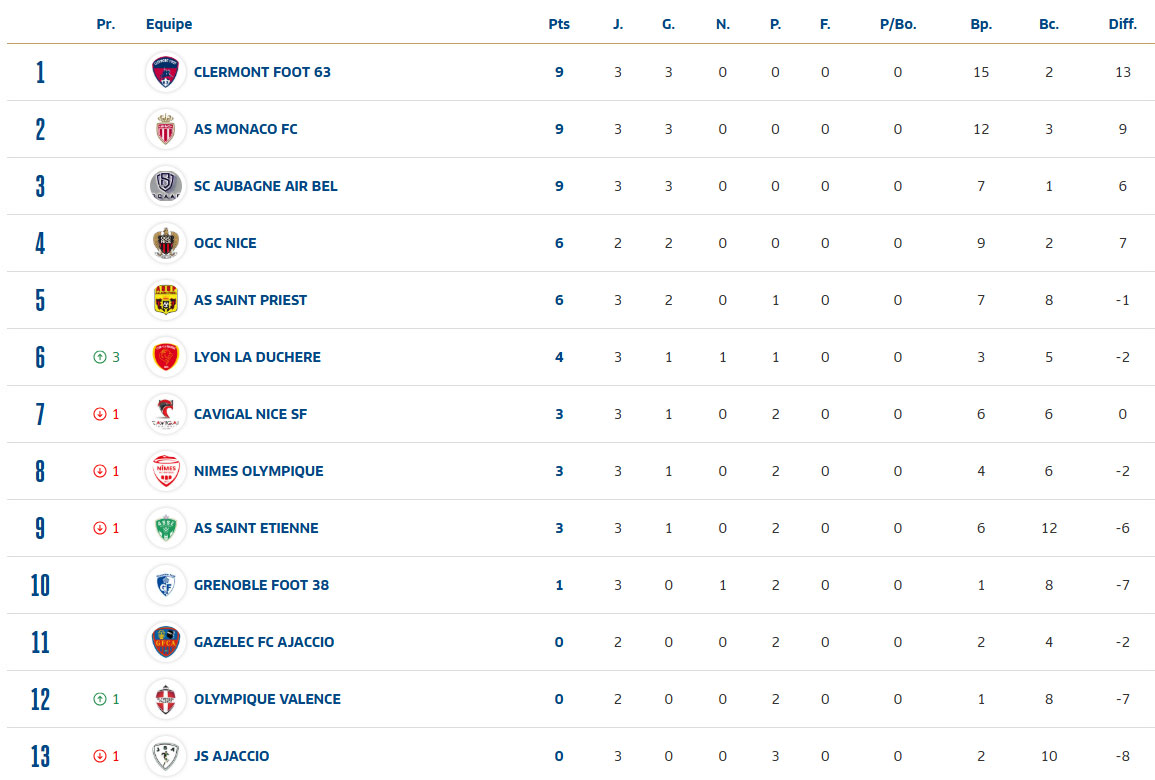Screen dimensions: 1155x780
Task: Click the Cavigal Nice SF team name
Action: [250, 414]
